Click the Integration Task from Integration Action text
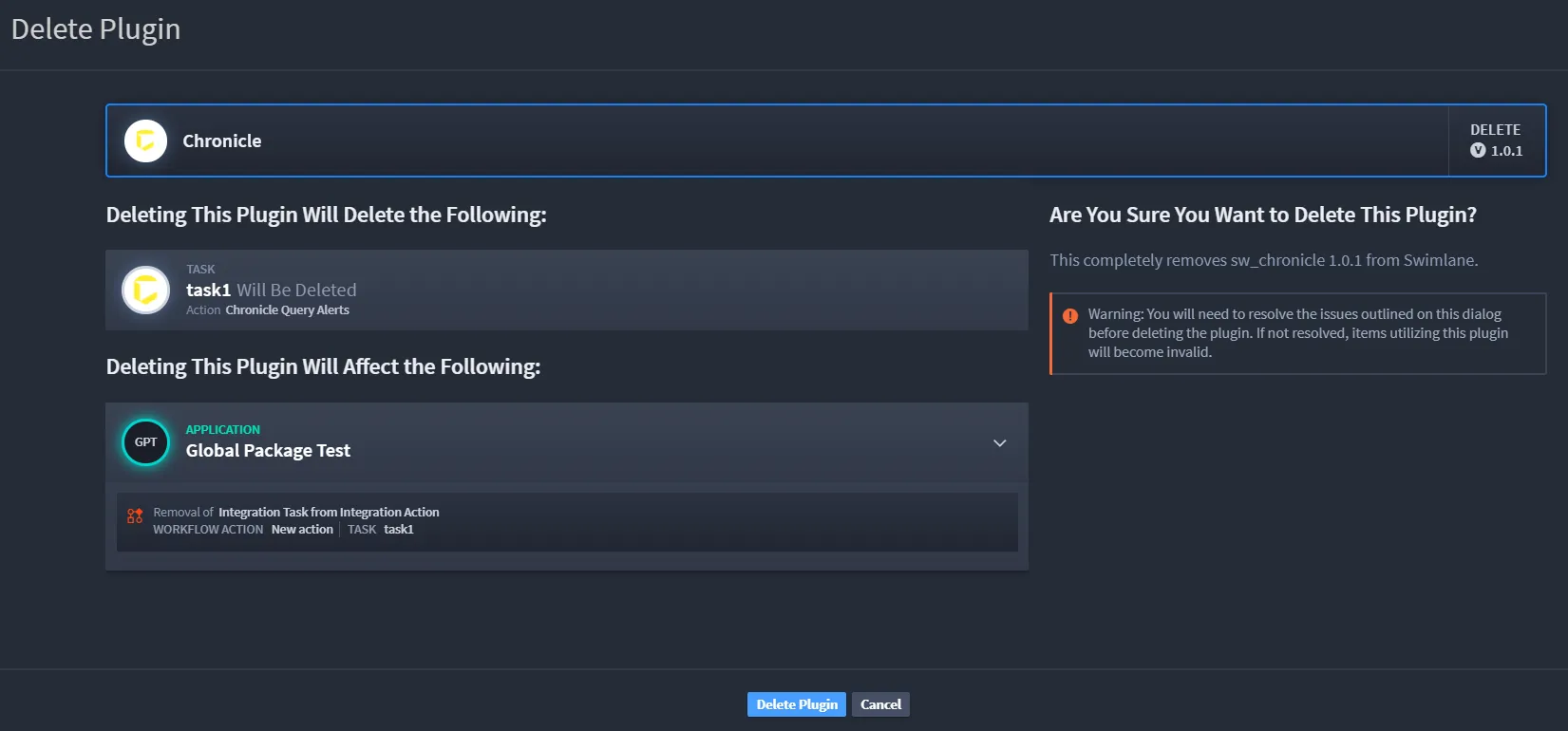Screen dimensions: 1568x731 pos(329,512)
